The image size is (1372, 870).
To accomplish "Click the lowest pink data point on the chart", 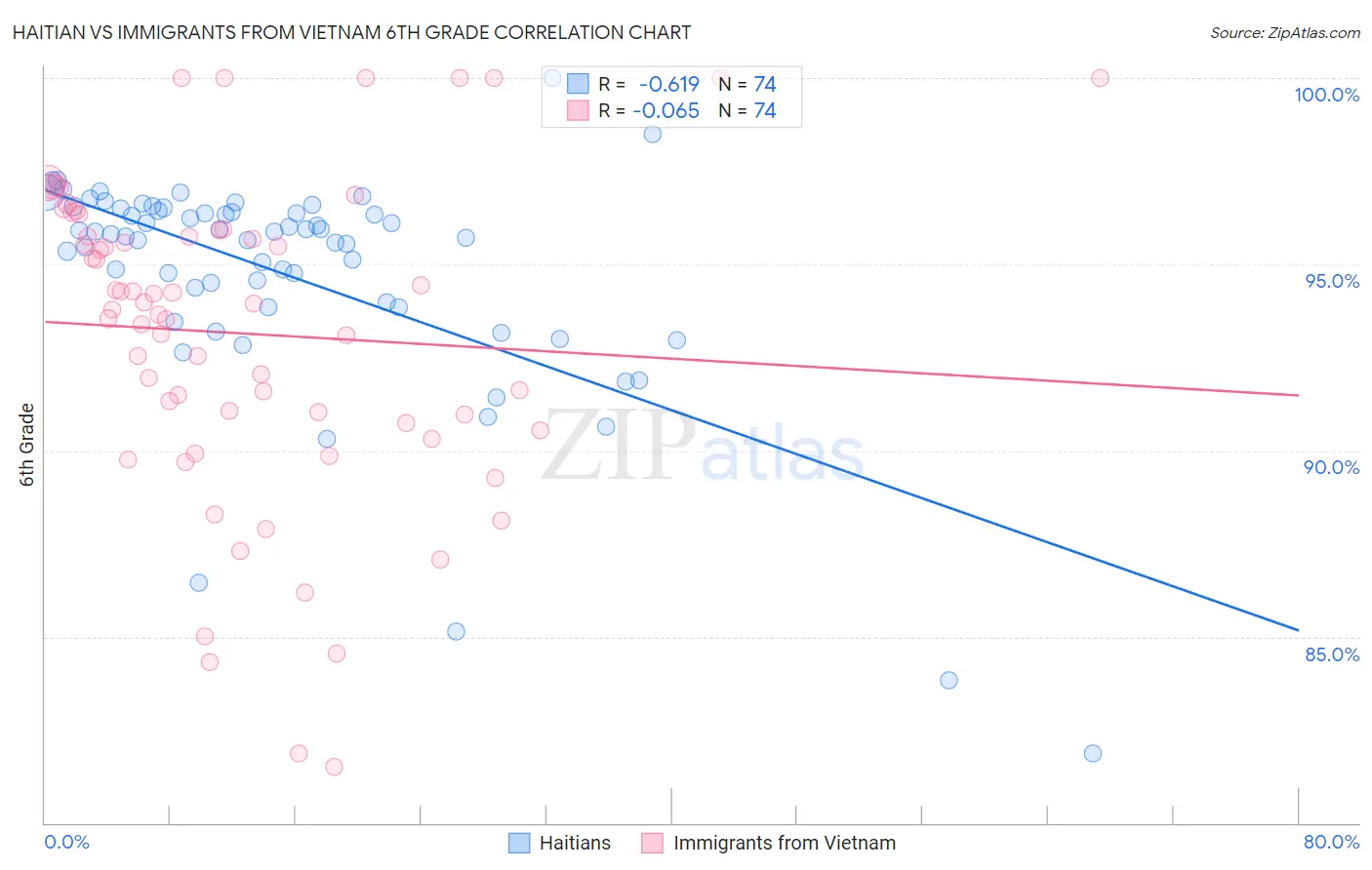I will coord(334,767).
